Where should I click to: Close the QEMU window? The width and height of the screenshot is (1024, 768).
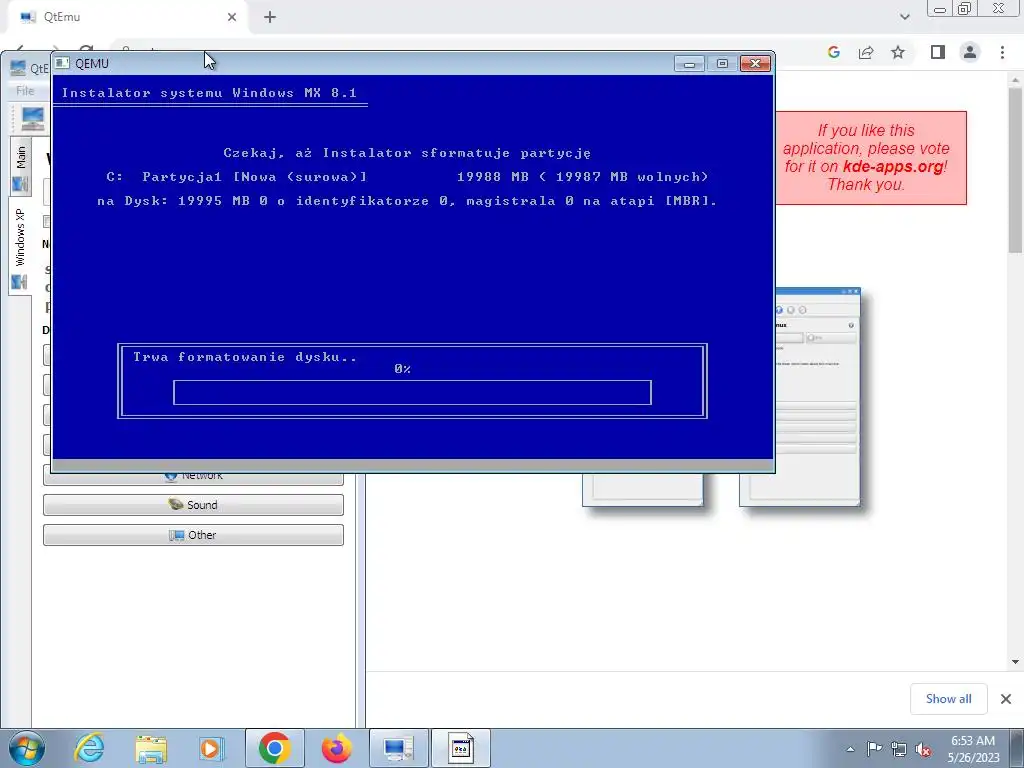coord(756,63)
